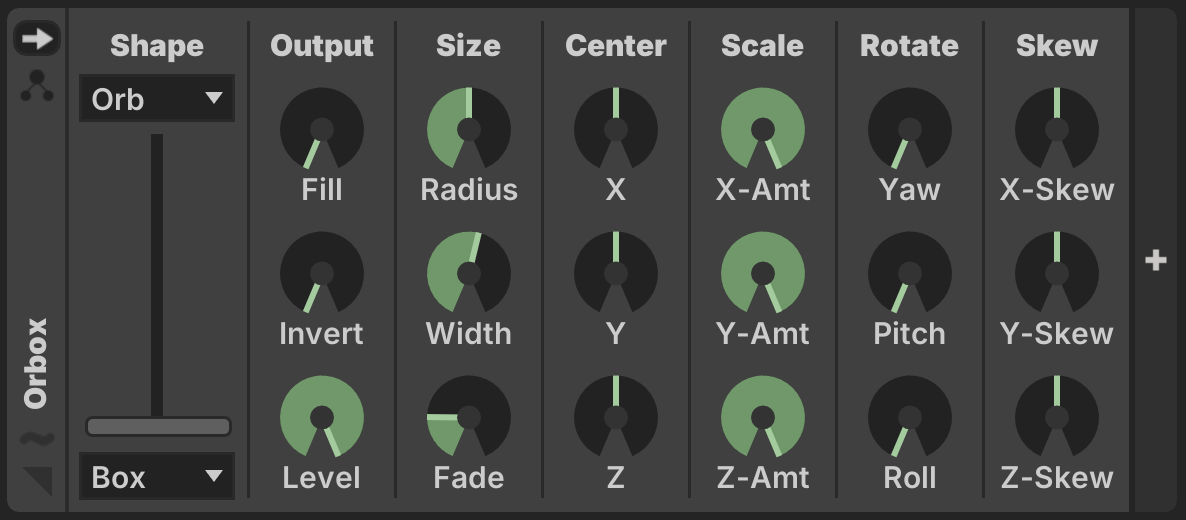This screenshot has width=1186, height=520.
Task: Click the plus icon to add a device
Action: coord(1156,260)
